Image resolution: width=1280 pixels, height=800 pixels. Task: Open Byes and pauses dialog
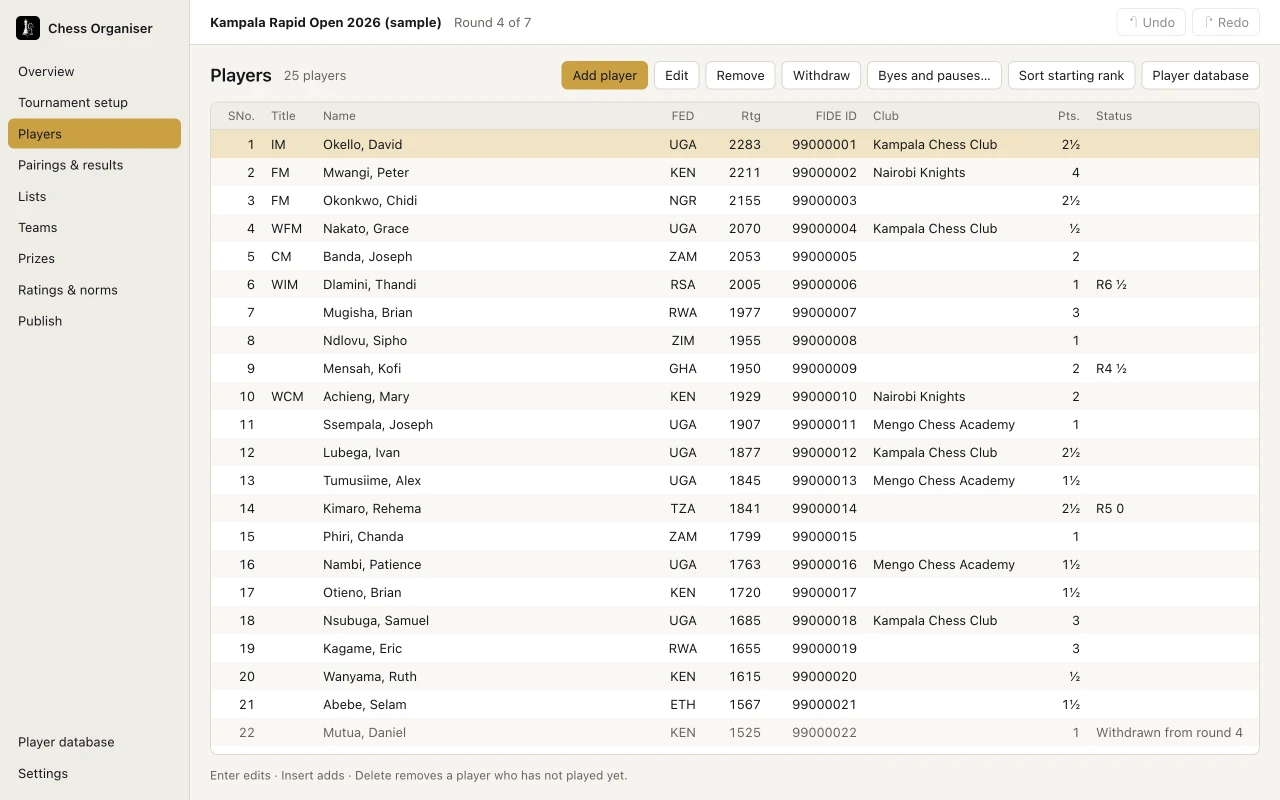[934, 75]
